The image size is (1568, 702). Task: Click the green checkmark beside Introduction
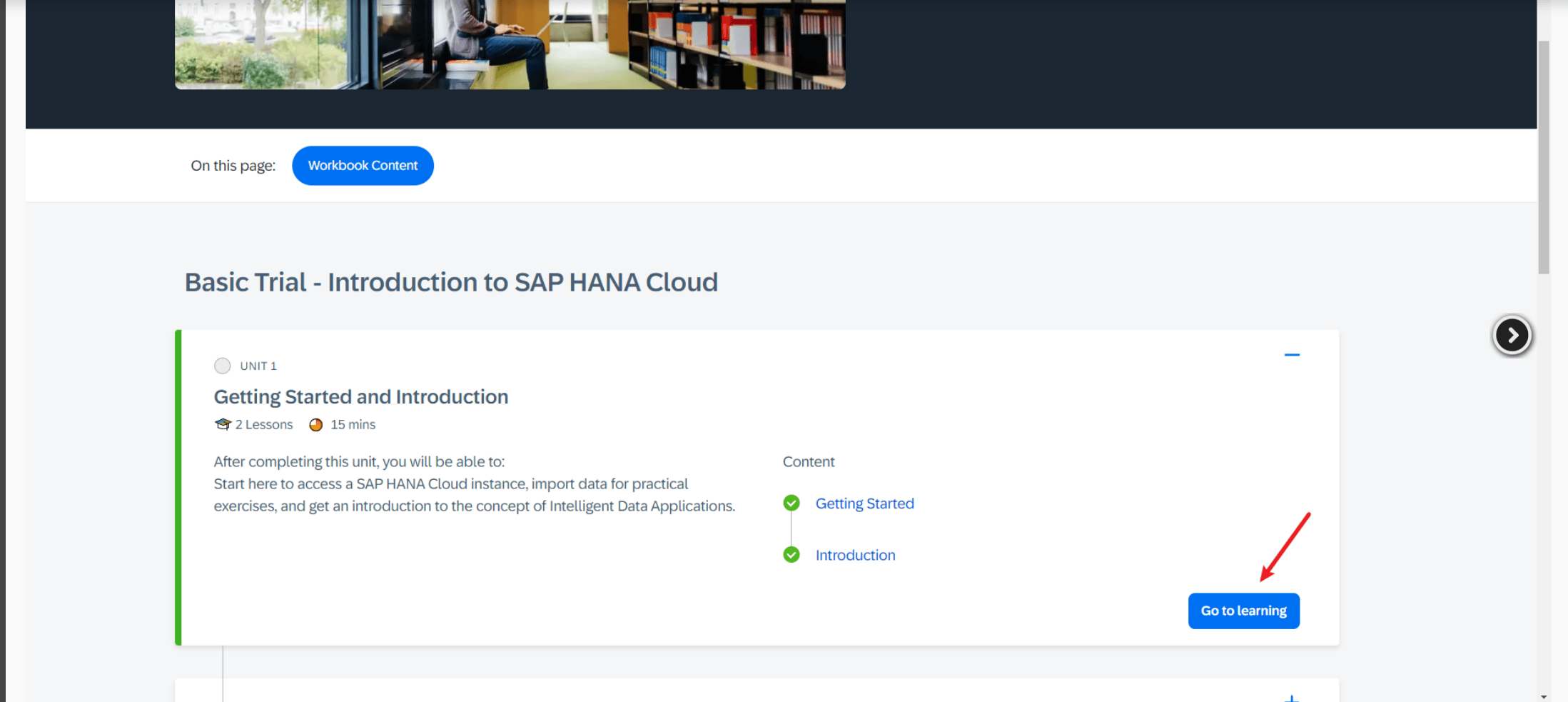[x=791, y=555]
